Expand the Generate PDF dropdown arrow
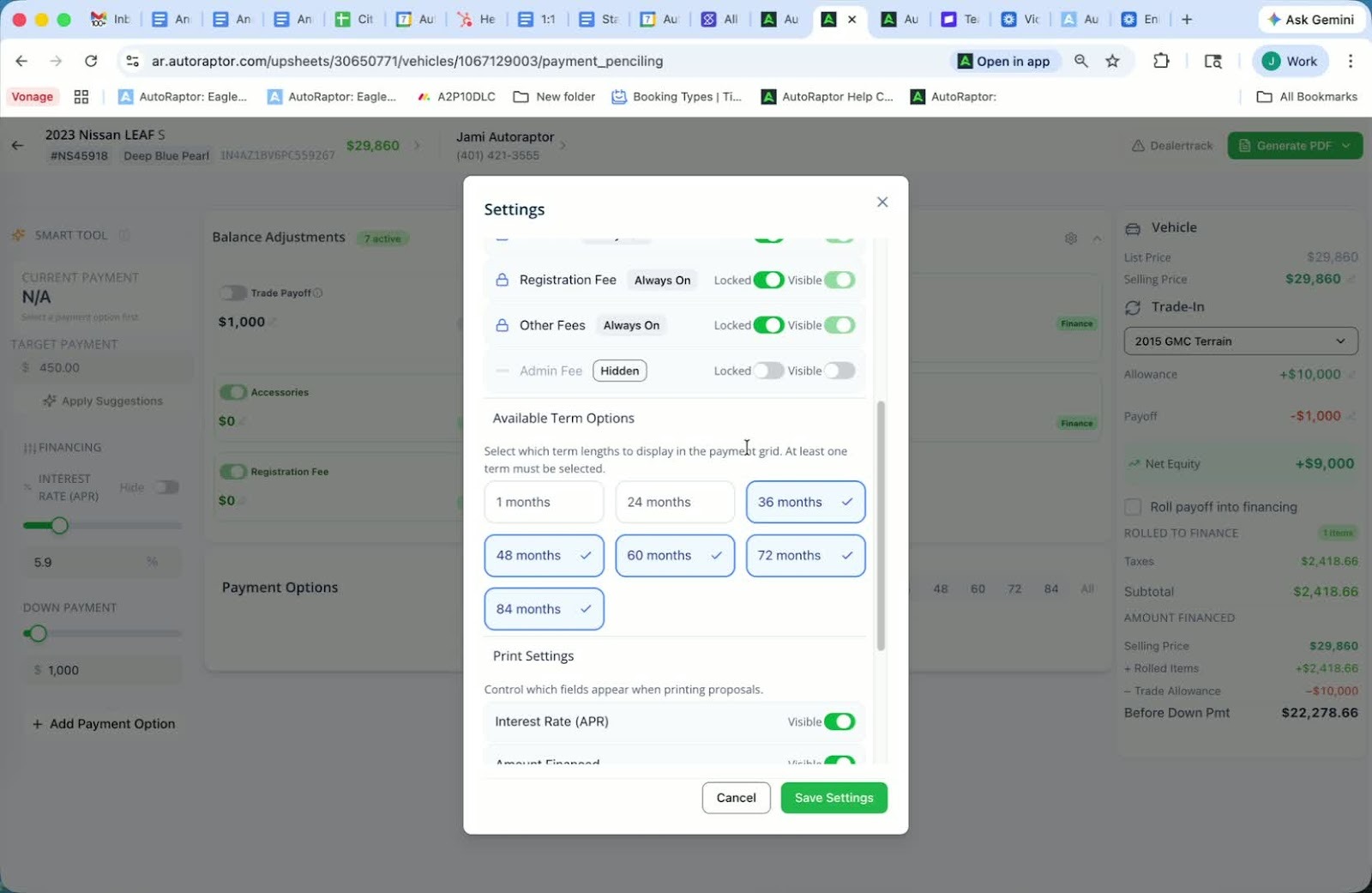This screenshot has width=1372, height=893. (1346, 146)
